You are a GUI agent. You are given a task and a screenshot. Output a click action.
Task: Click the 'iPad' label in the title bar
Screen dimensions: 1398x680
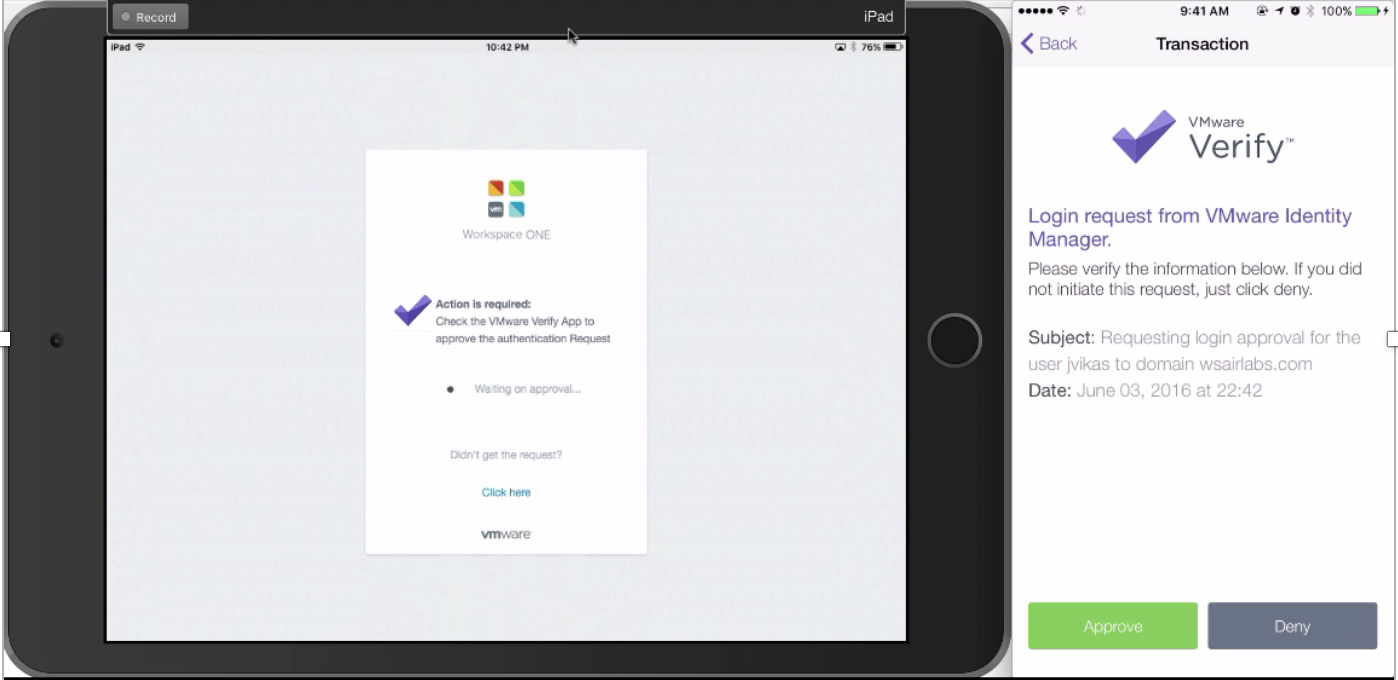click(878, 17)
